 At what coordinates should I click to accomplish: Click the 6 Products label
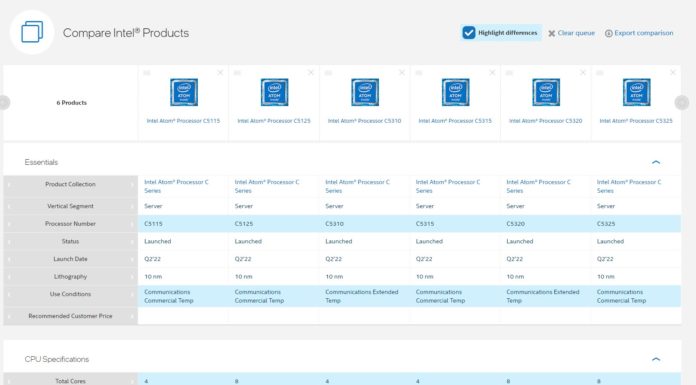tap(71, 103)
